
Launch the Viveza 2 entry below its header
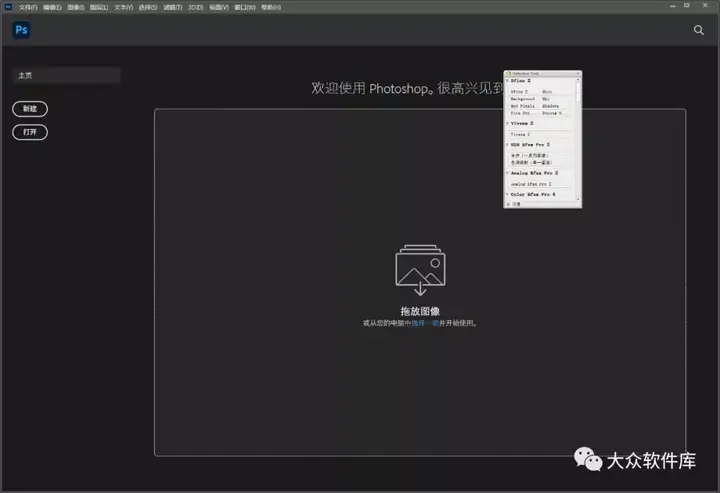(x=520, y=134)
